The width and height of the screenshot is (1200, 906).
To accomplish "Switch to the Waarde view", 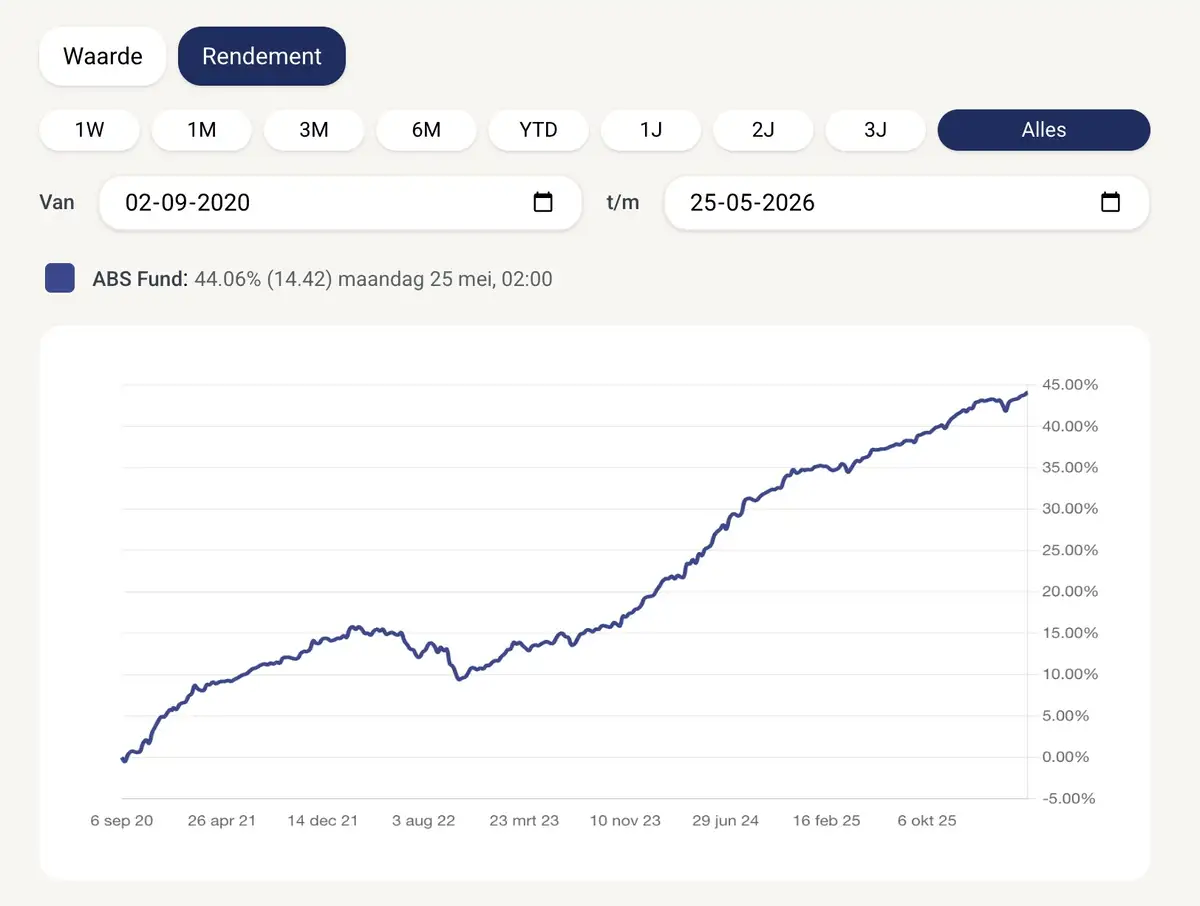I will 102,56.
